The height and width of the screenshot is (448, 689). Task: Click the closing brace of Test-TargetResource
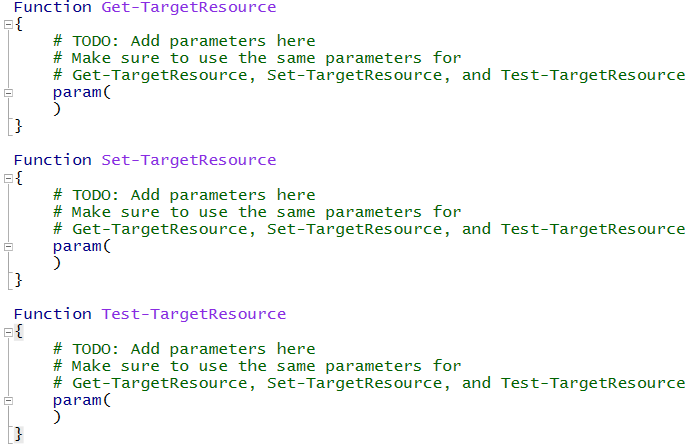[x=18, y=434]
